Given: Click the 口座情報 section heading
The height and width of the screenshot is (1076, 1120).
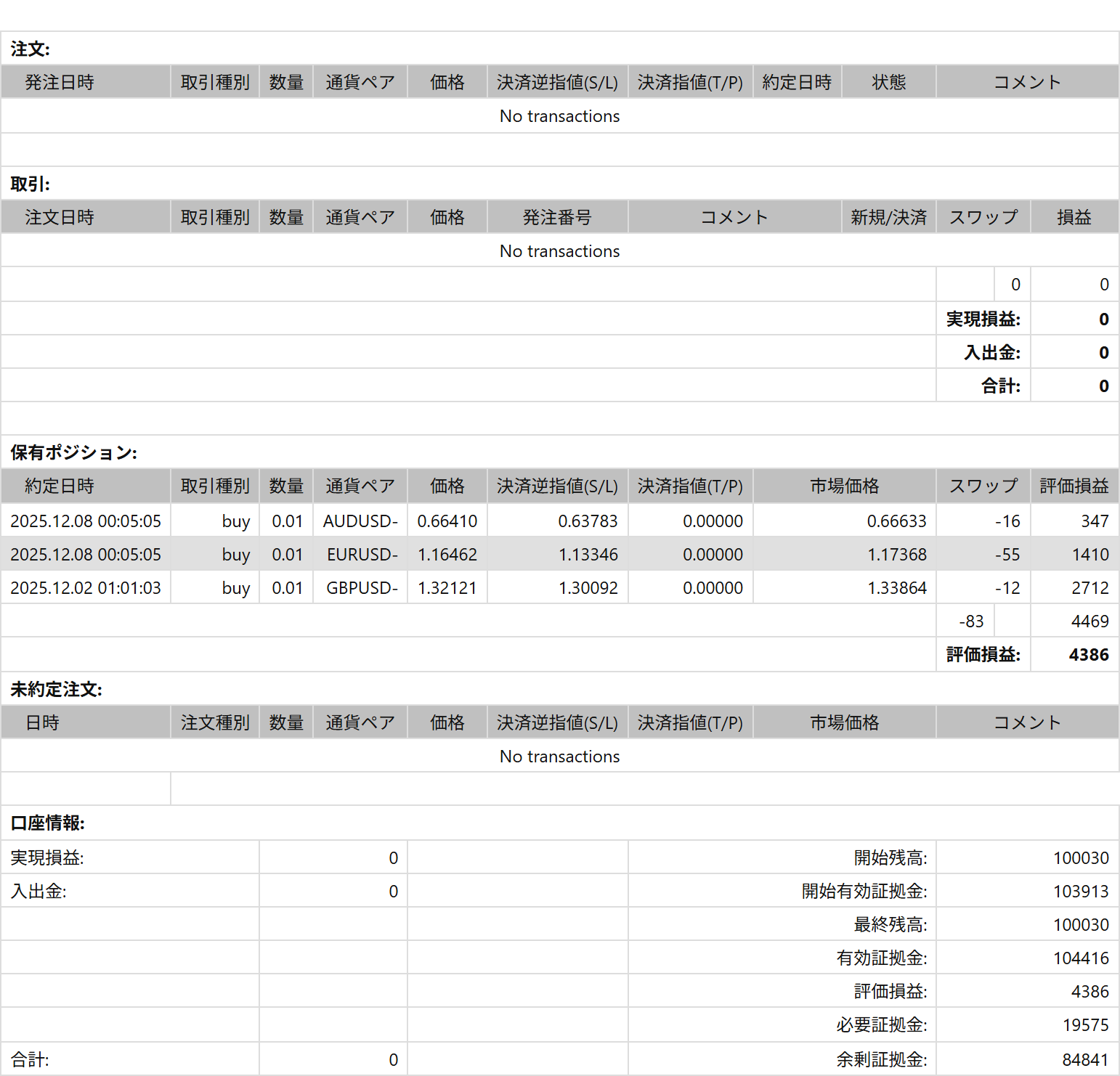Looking at the screenshot, I should 47,823.
